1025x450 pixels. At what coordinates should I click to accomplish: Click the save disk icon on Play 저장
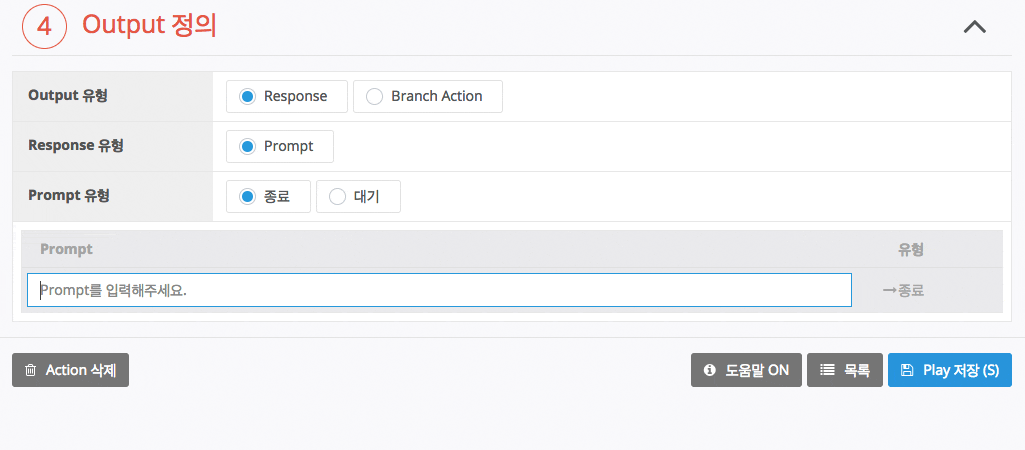[907, 370]
